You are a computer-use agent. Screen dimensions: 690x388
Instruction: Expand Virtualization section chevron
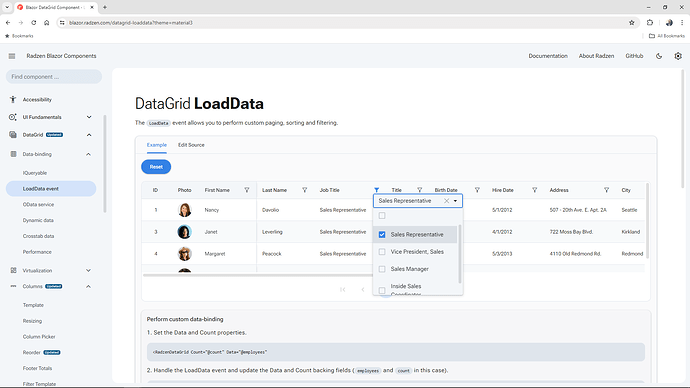(x=88, y=270)
